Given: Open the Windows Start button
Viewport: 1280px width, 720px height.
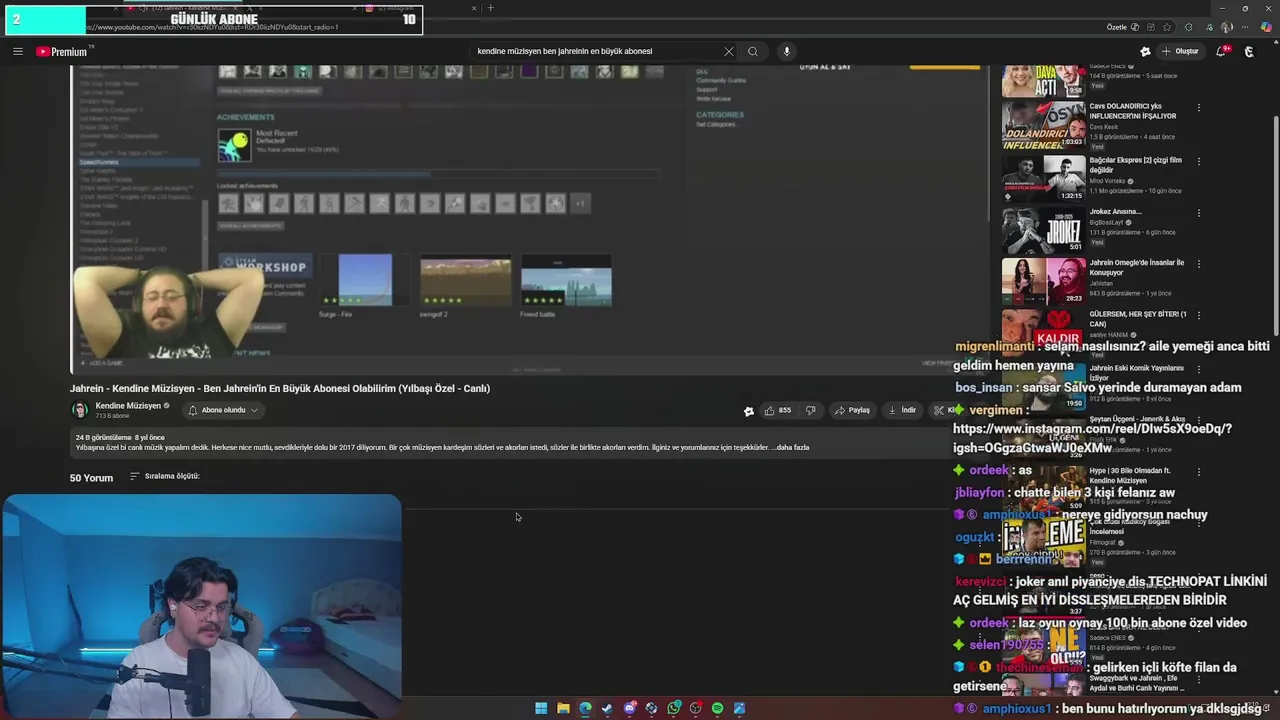Looking at the screenshot, I should pyautogui.click(x=541, y=708).
